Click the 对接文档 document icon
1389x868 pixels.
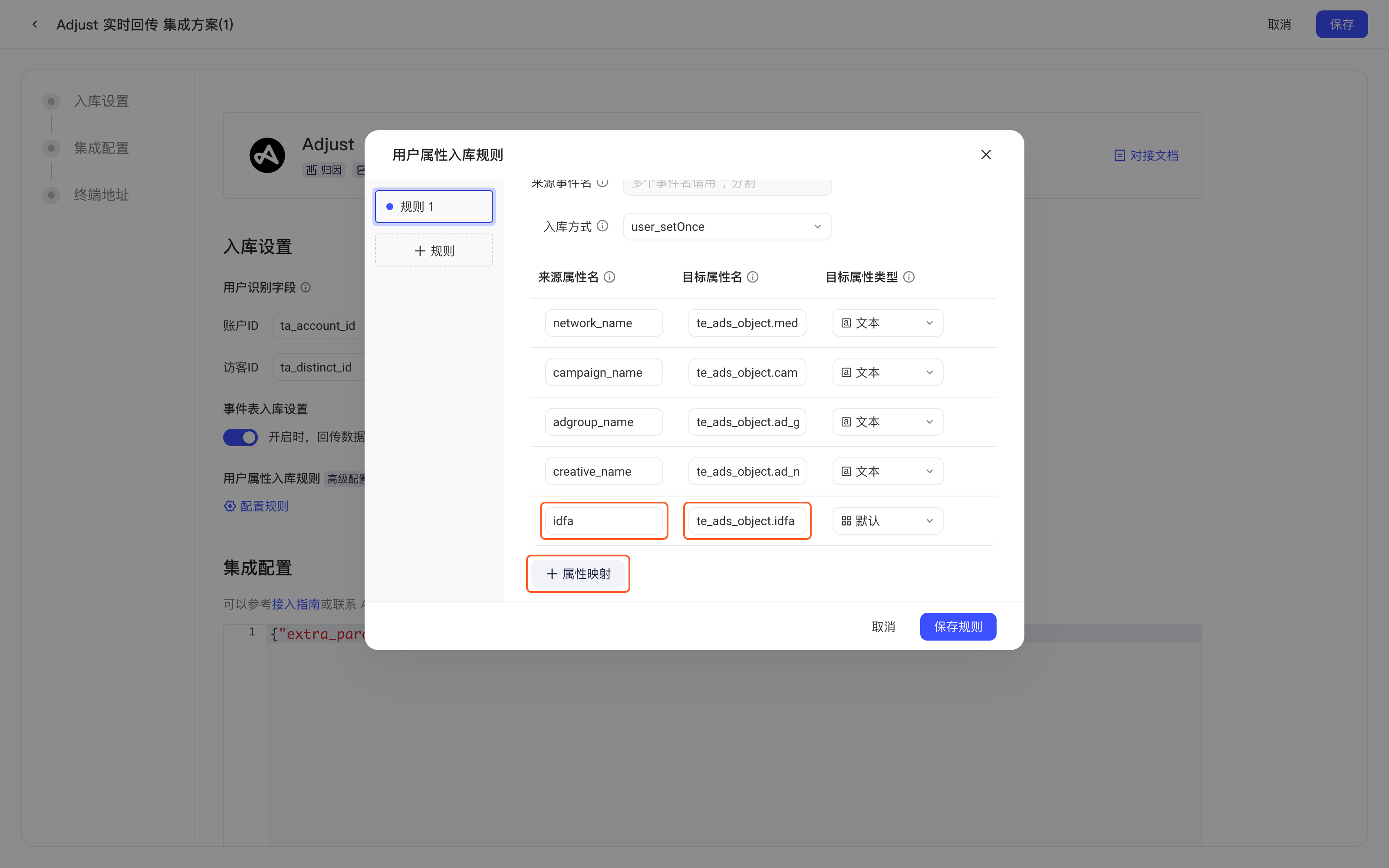[1119, 155]
